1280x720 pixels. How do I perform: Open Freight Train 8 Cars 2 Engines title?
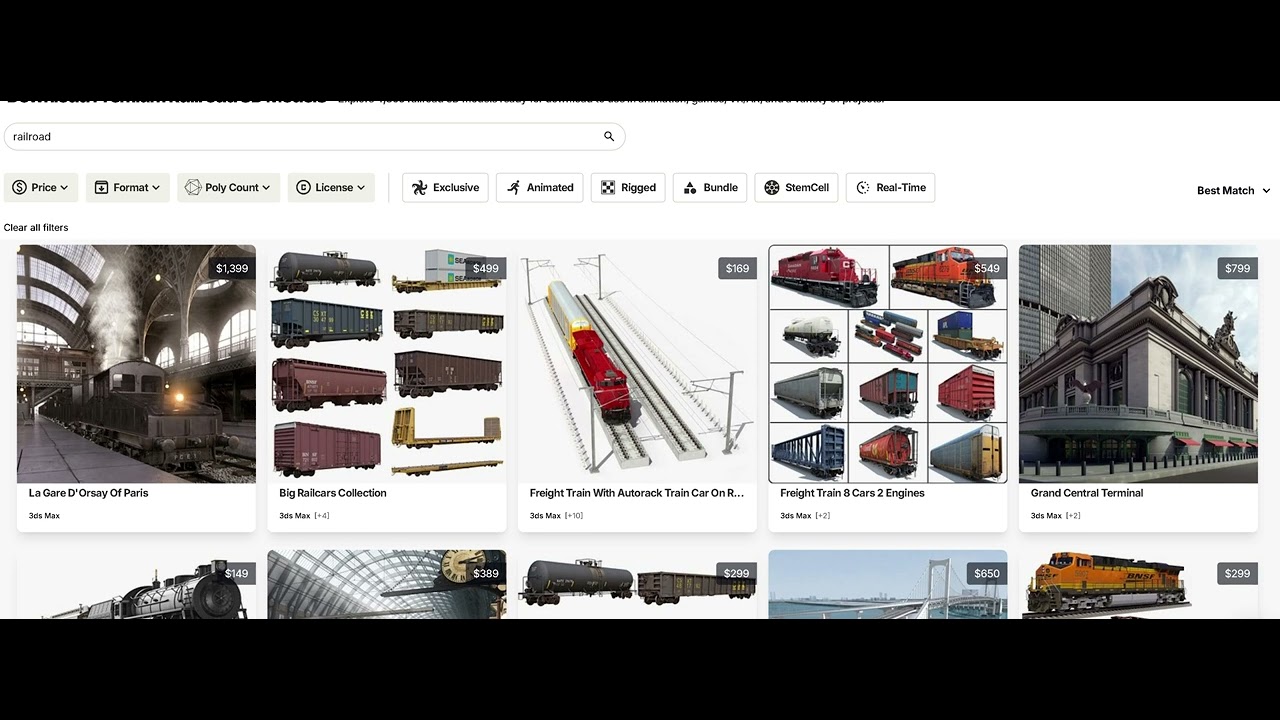click(852, 493)
